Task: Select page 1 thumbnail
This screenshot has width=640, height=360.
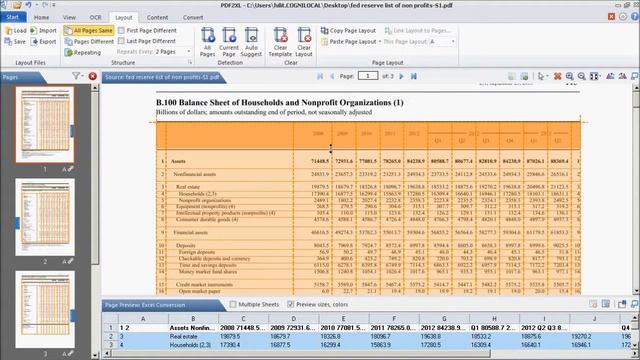Action: [45, 124]
